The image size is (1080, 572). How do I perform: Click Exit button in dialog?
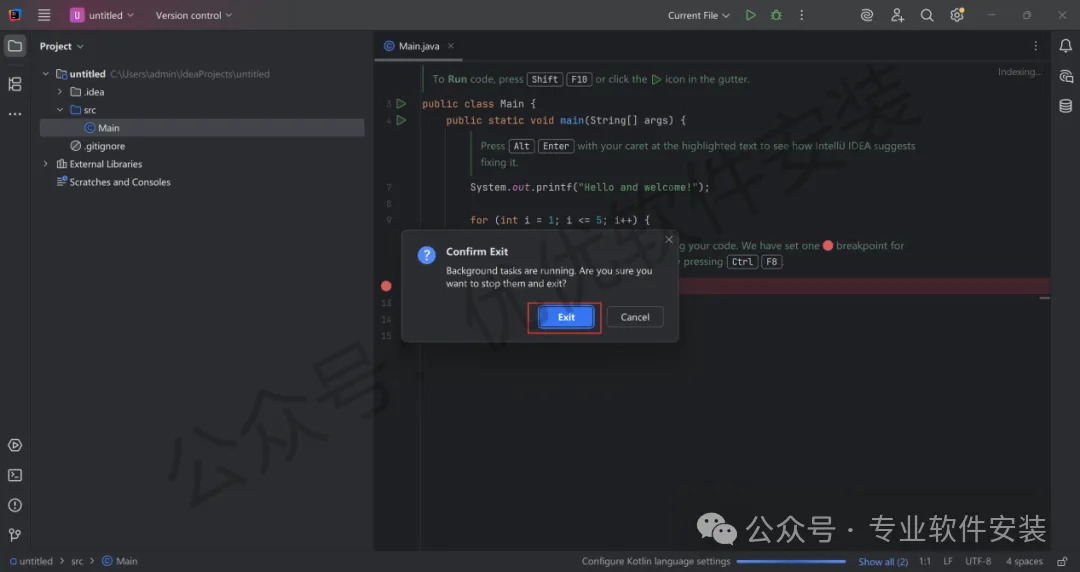[565, 317]
